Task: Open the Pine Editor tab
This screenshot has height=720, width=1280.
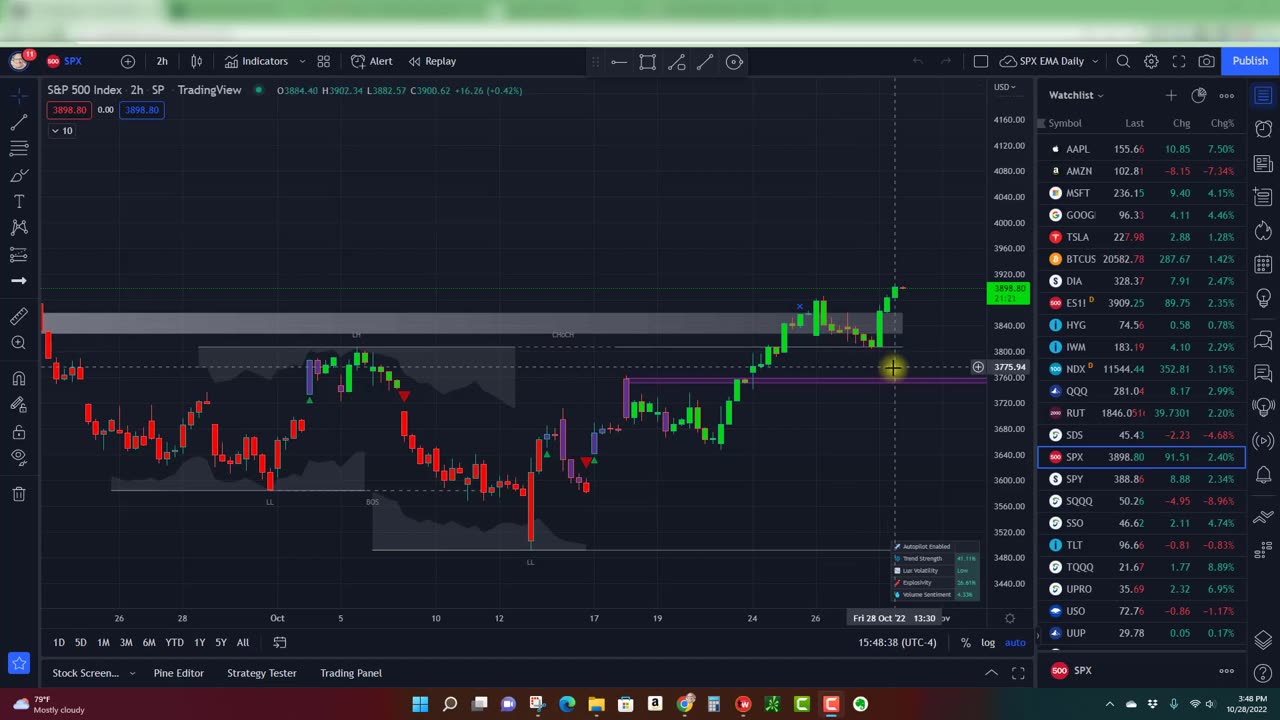Action: click(x=178, y=673)
